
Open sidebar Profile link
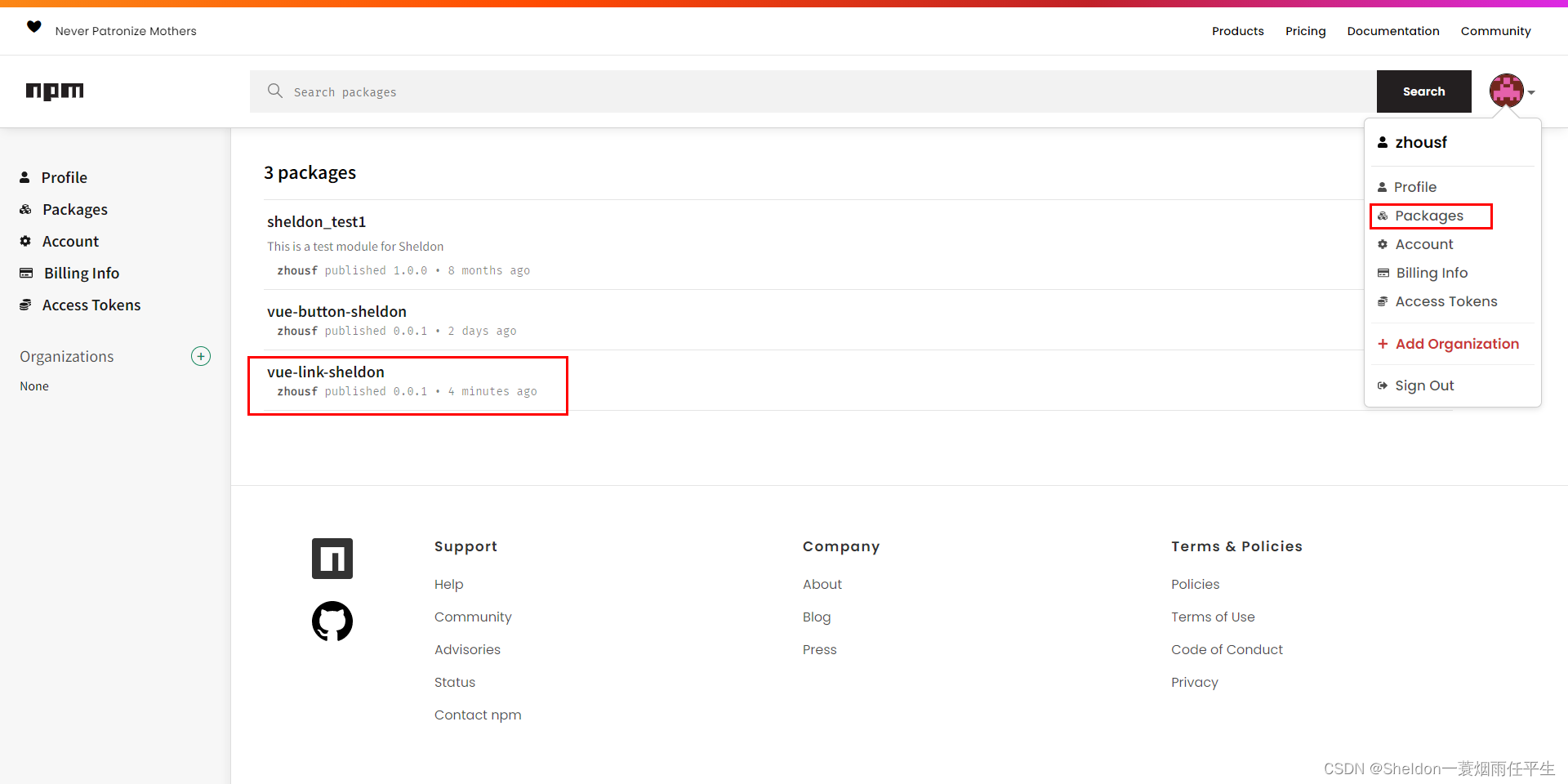click(x=65, y=177)
